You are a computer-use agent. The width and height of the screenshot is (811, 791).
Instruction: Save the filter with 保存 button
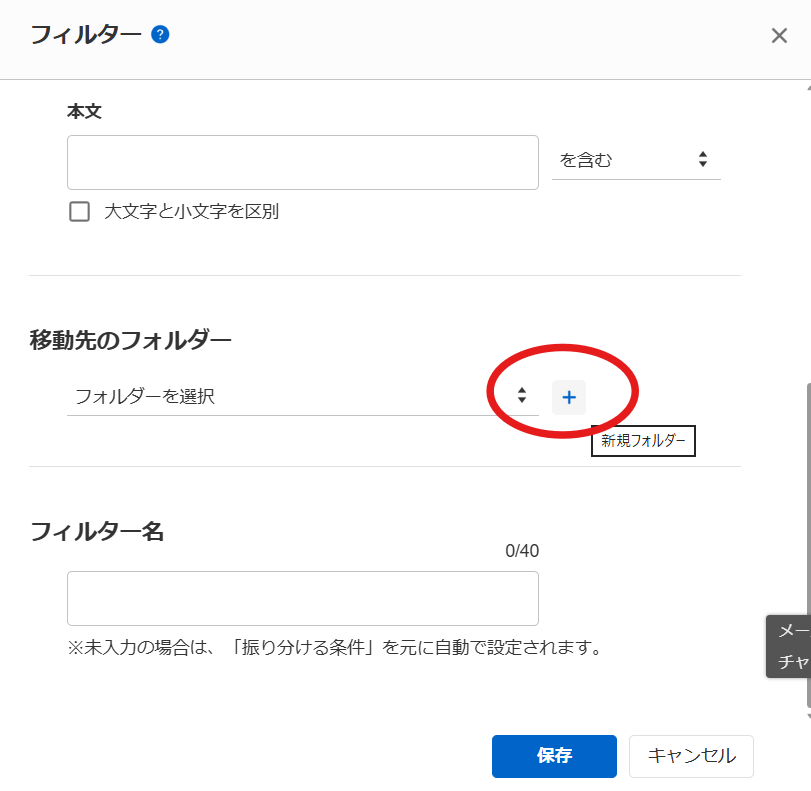554,756
